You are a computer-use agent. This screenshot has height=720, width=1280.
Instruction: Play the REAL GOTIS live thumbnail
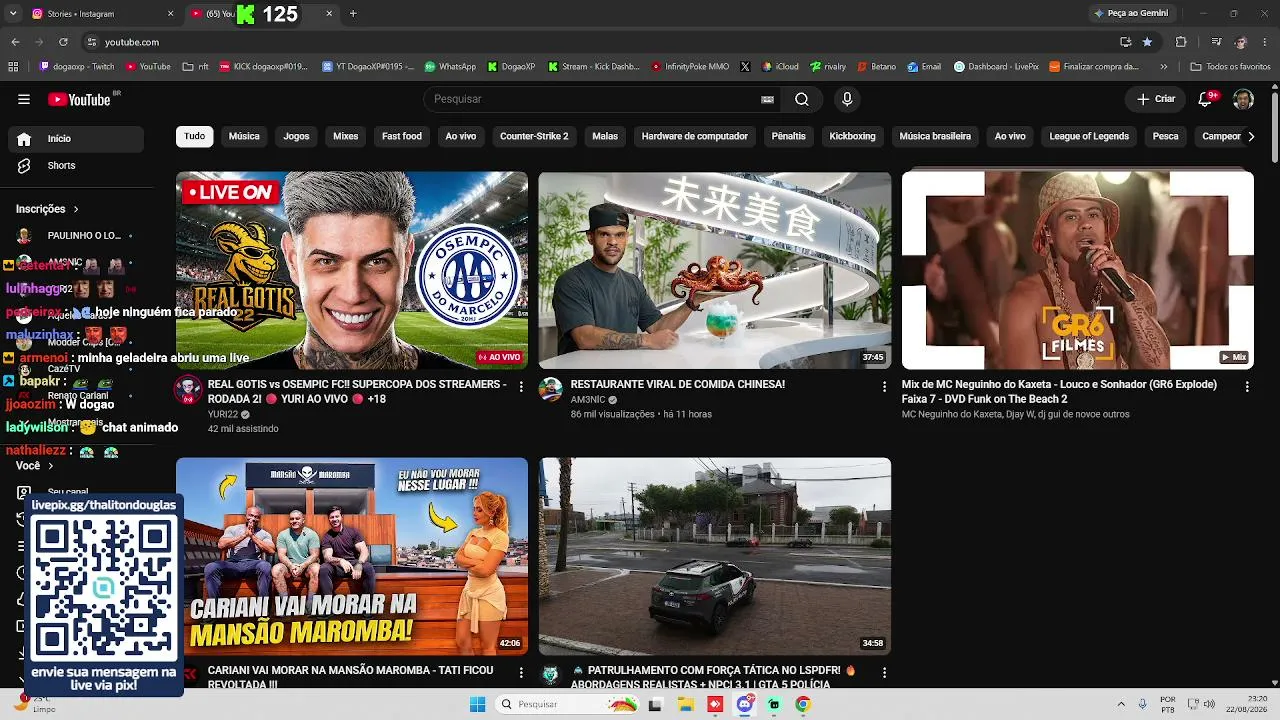(x=352, y=270)
